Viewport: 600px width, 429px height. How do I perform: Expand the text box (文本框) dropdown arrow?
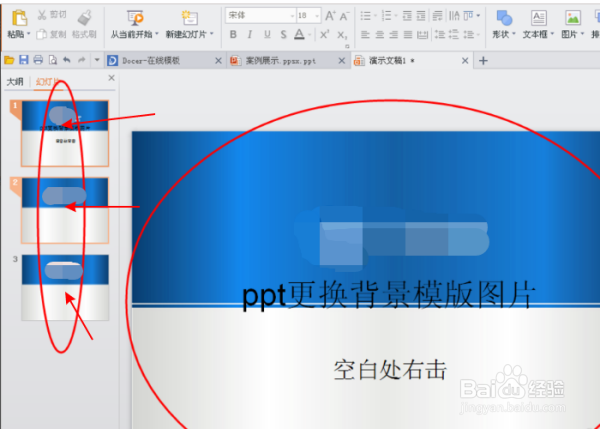pos(552,34)
